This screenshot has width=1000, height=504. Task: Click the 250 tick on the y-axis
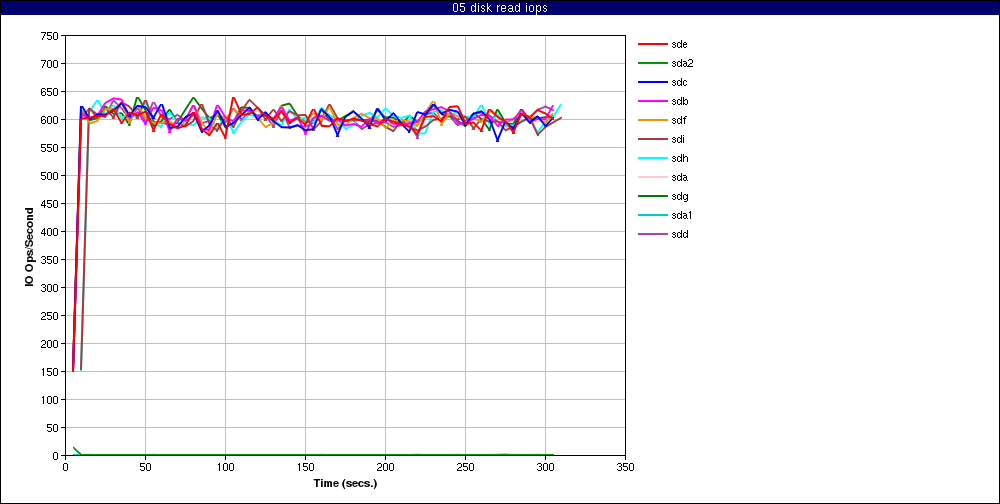(x=51, y=316)
